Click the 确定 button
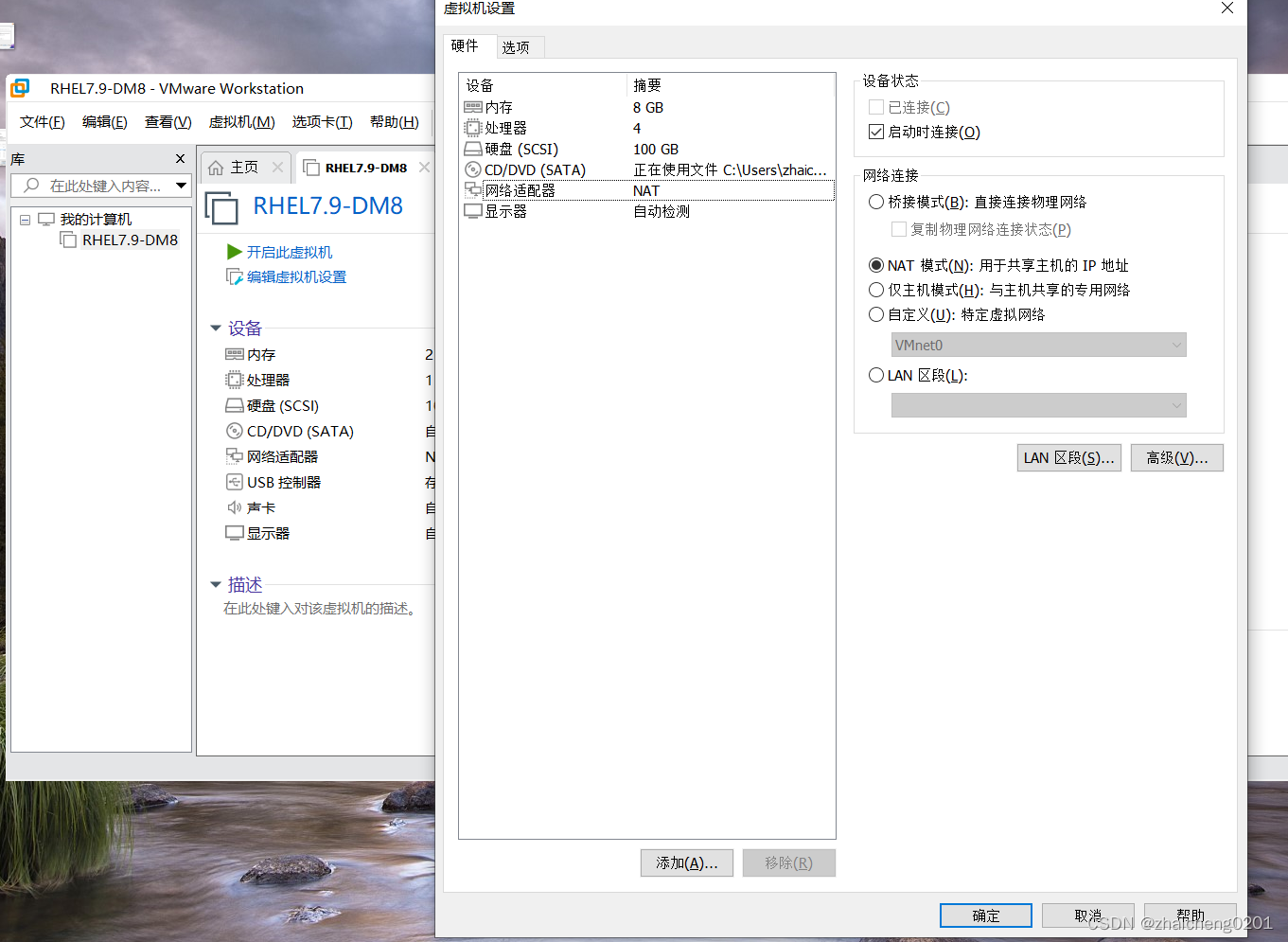The image size is (1288, 942). tap(986, 915)
